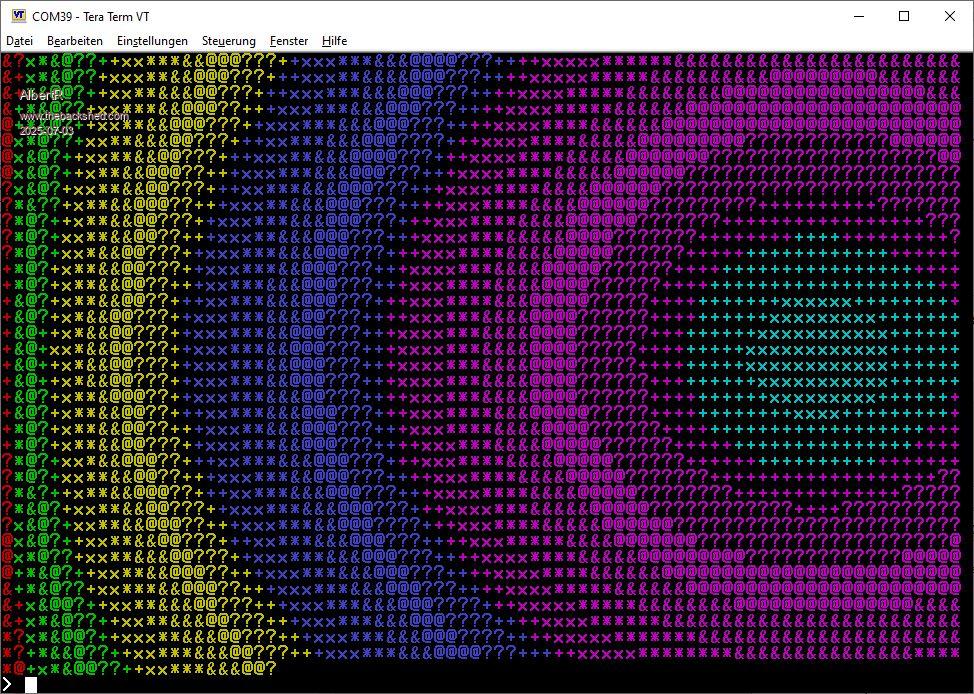Open the Datei menu
Screen dimensions: 974x694
(20, 41)
